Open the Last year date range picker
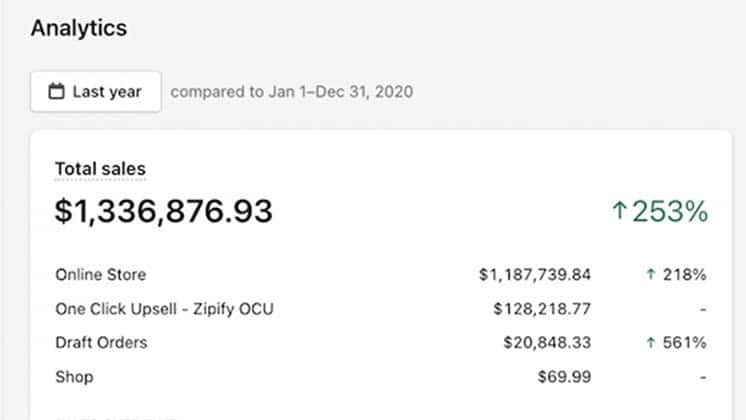Image resolution: width=746 pixels, height=420 pixels. (95, 92)
